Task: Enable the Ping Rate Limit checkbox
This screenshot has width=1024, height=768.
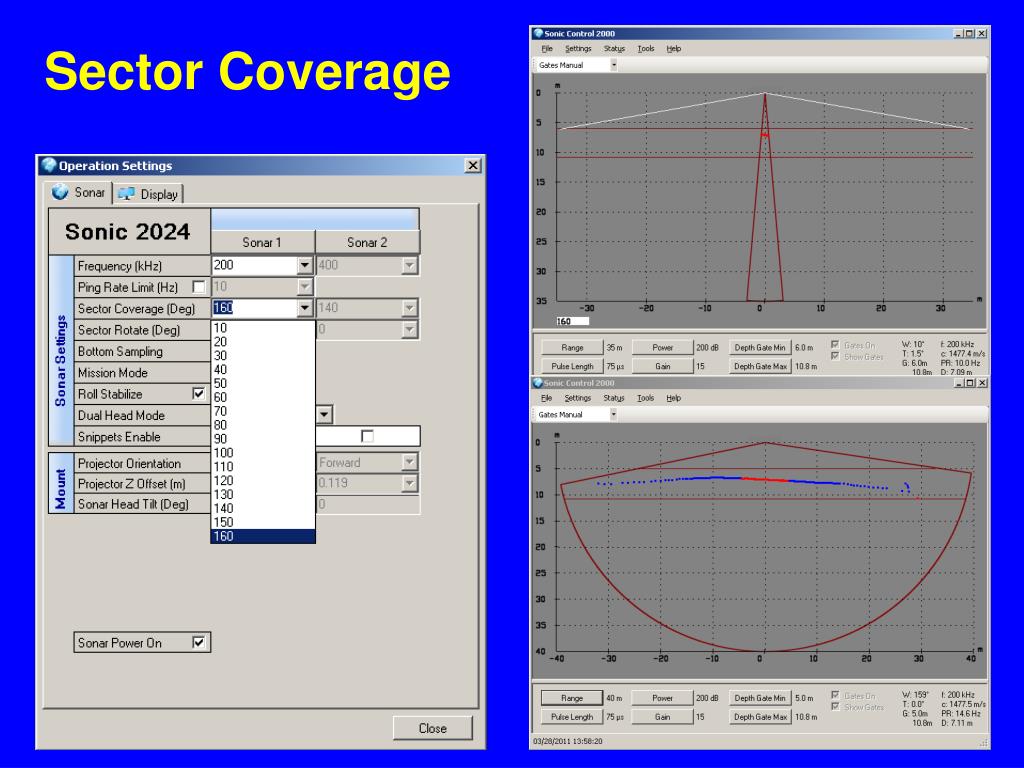Action: pyautogui.click(x=199, y=287)
